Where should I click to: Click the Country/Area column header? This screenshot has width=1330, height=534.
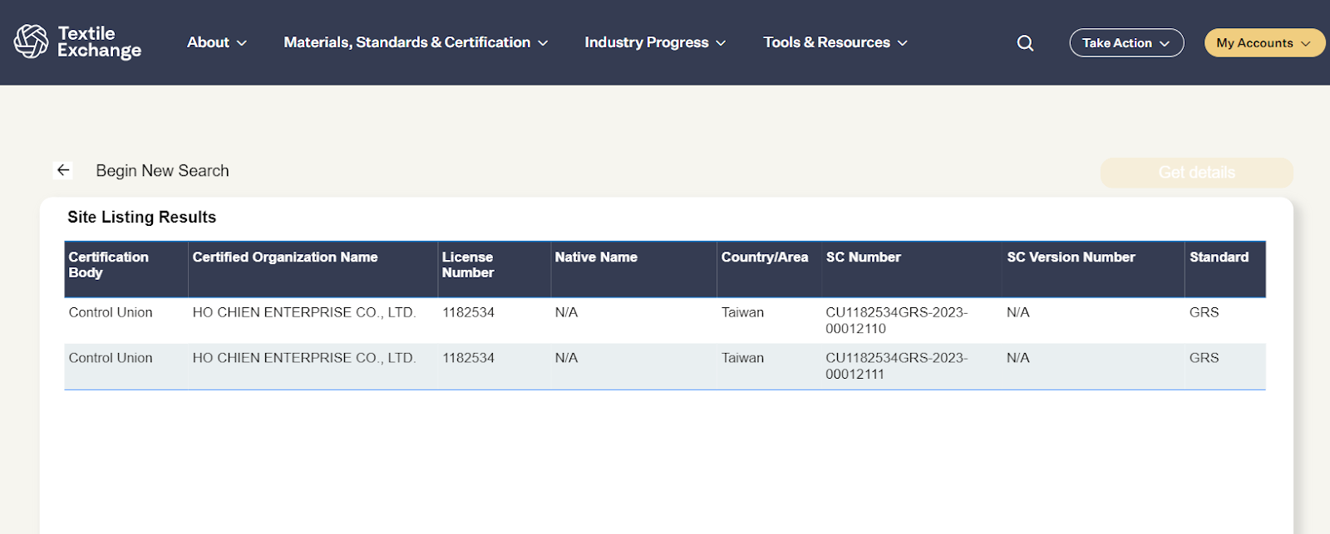point(764,257)
